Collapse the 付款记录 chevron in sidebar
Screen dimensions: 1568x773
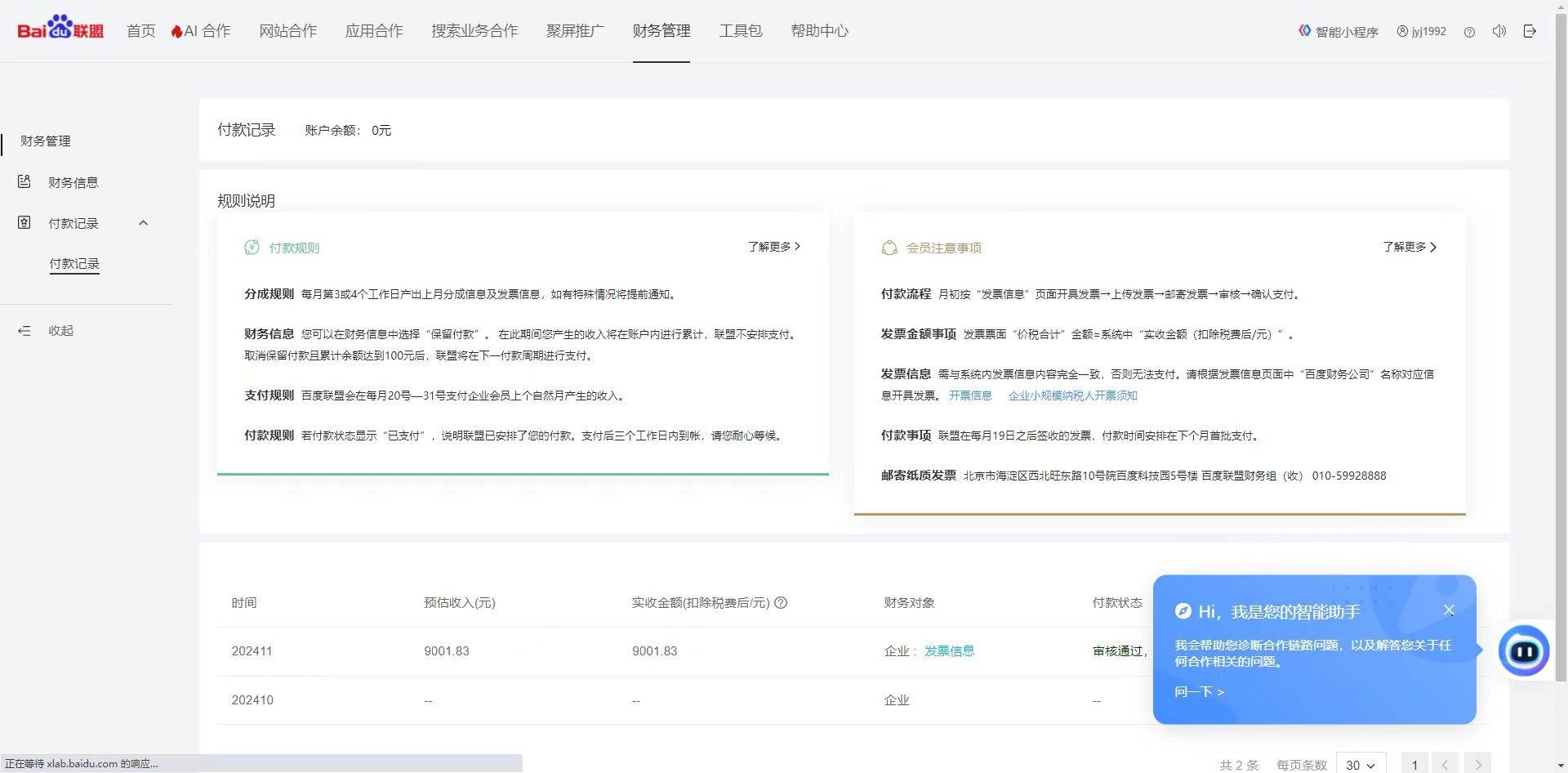click(x=144, y=222)
